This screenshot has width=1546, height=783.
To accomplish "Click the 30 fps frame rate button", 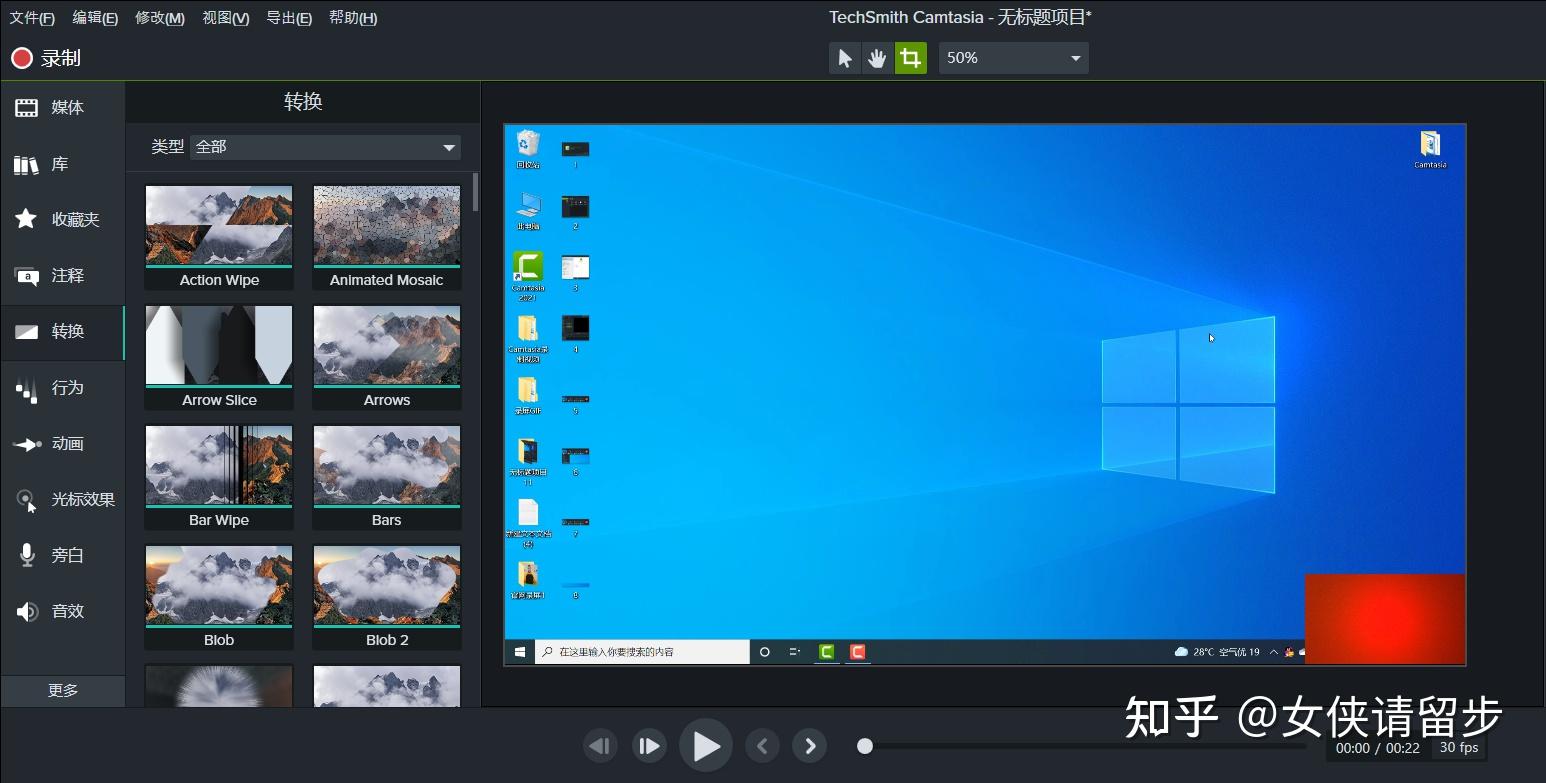I will pos(1459,748).
